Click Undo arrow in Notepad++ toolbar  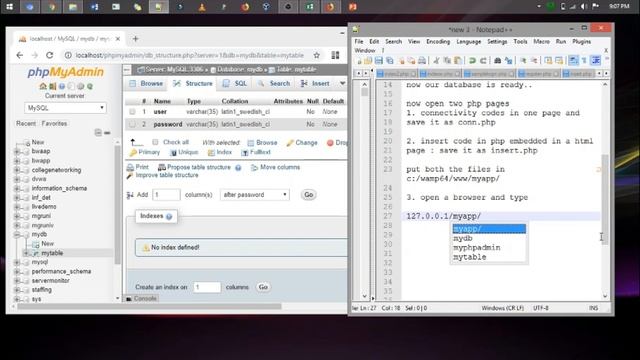pyautogui.click(x=472, y=60)
